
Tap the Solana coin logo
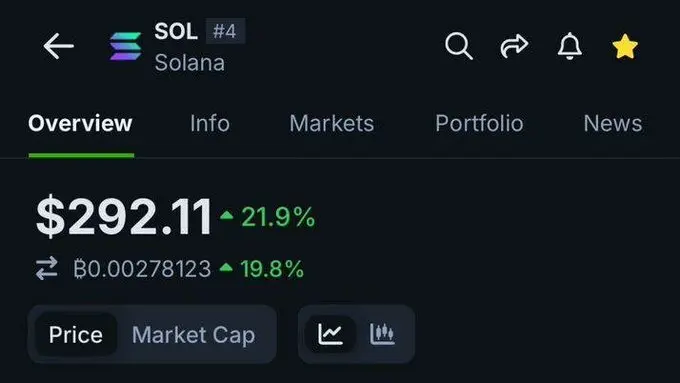coord(125,46)
